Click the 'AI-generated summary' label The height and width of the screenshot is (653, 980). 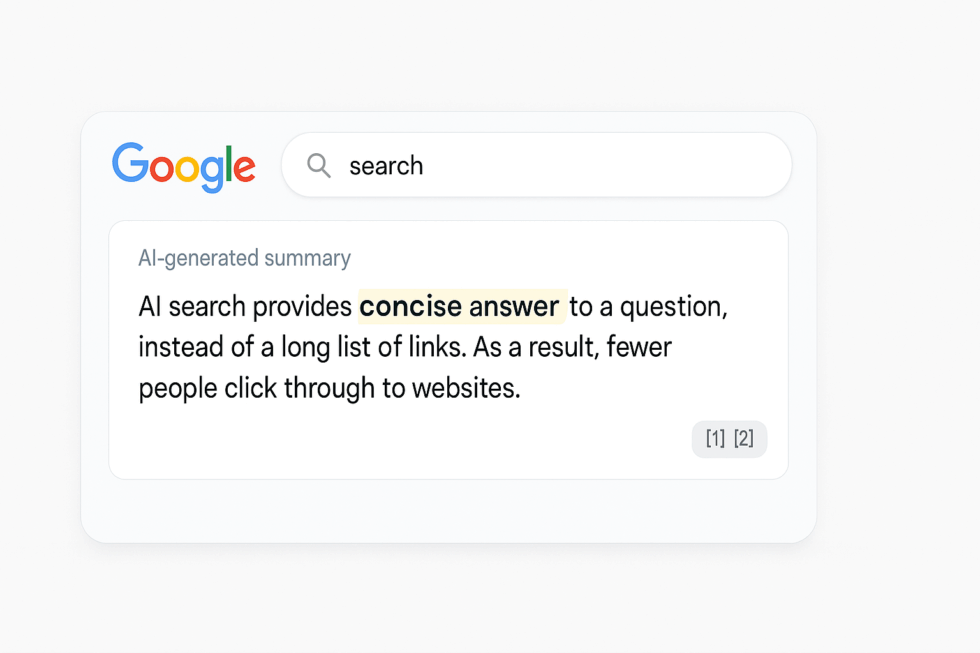pyautogui.click(x=244, y=258)
